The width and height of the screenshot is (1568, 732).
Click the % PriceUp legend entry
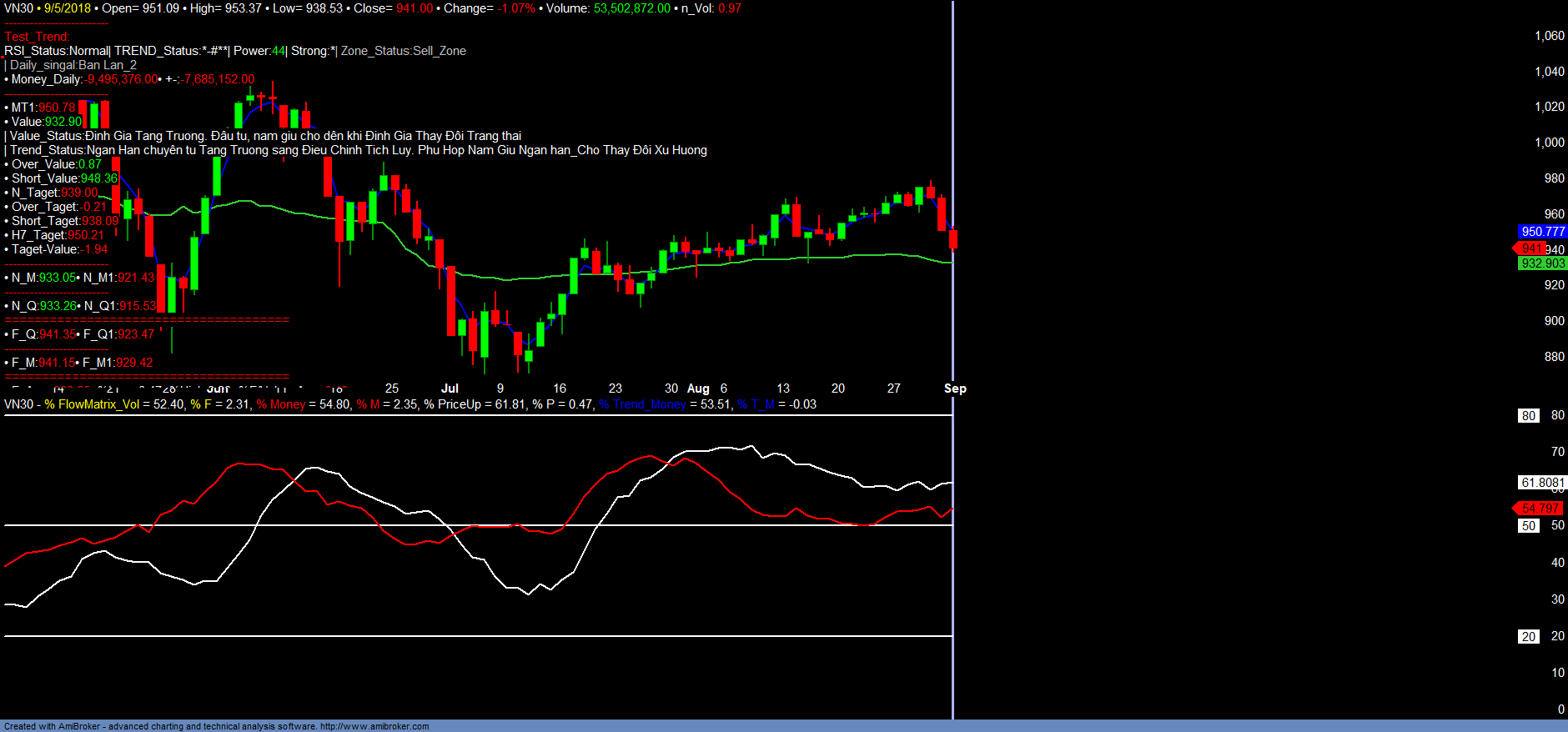[452, 404]
